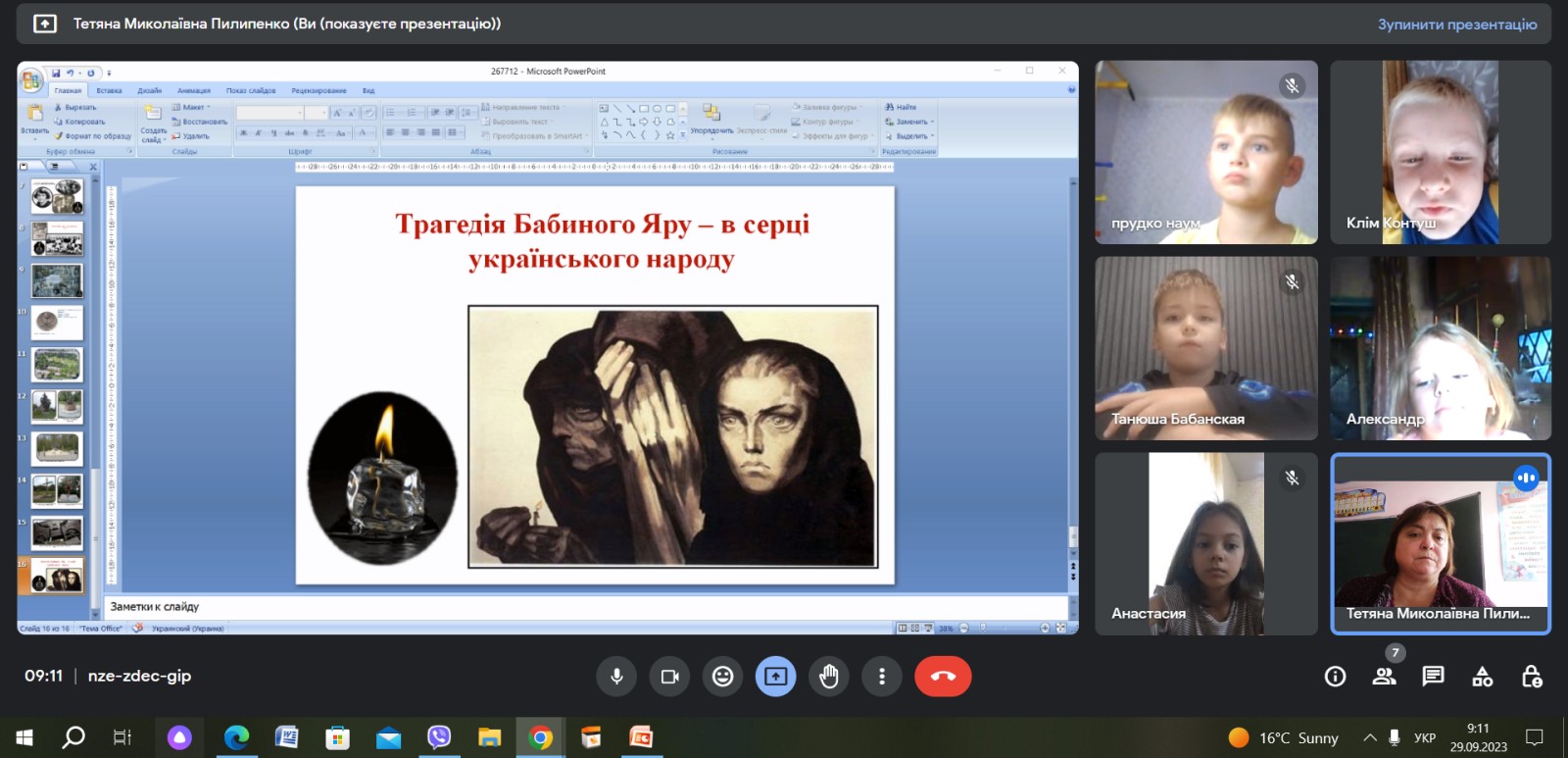1568x758 pixels.
Task: Click the Вставить paste button
Action: point(34,121)
